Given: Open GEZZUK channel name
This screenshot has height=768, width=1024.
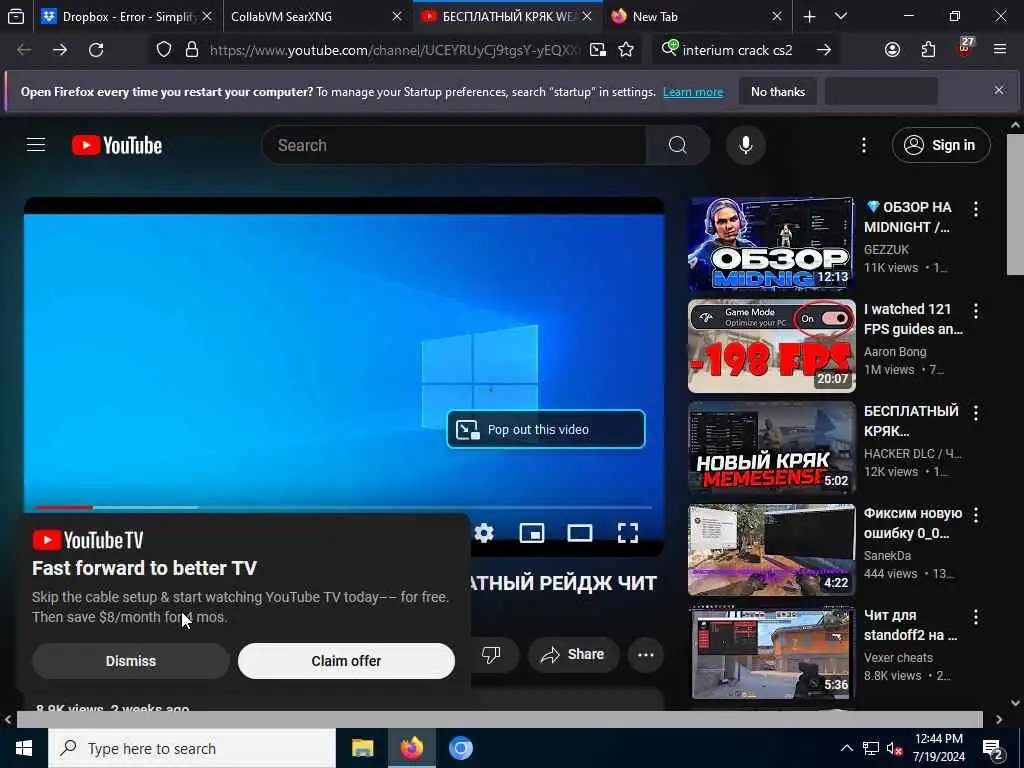Looking at the screenshot, I should [x=886, y=249].
